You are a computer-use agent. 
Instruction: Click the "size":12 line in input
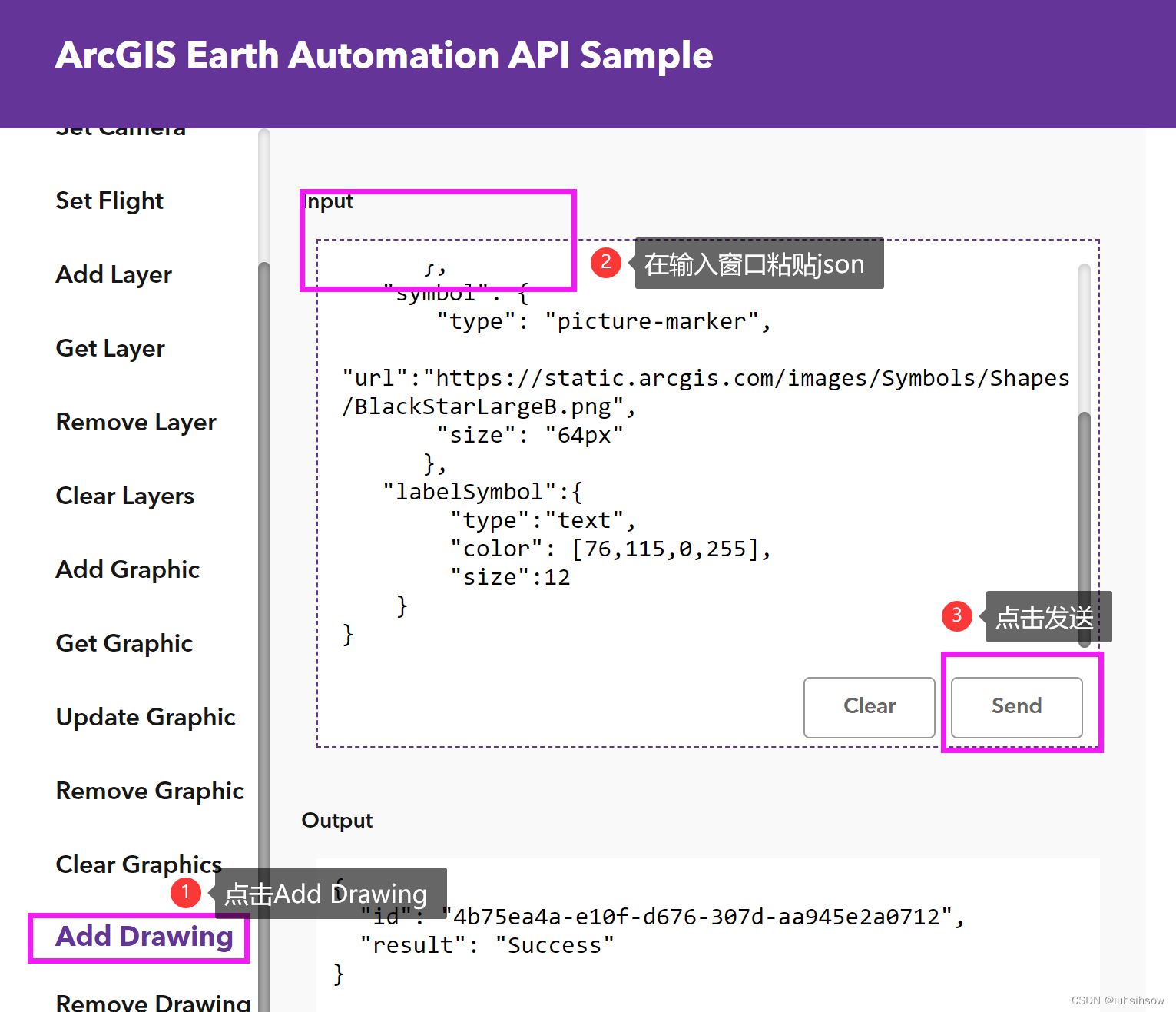click(510, 577)
